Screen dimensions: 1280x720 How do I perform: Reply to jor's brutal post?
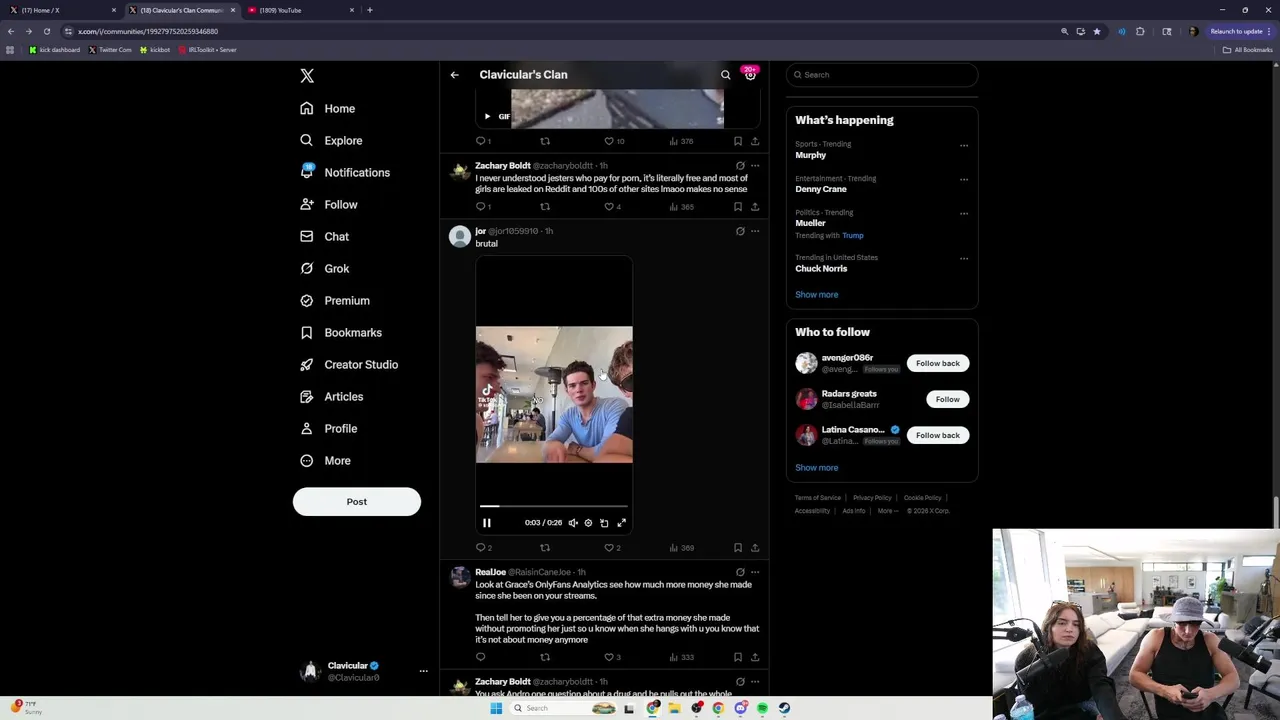click(x=483, y=548)
